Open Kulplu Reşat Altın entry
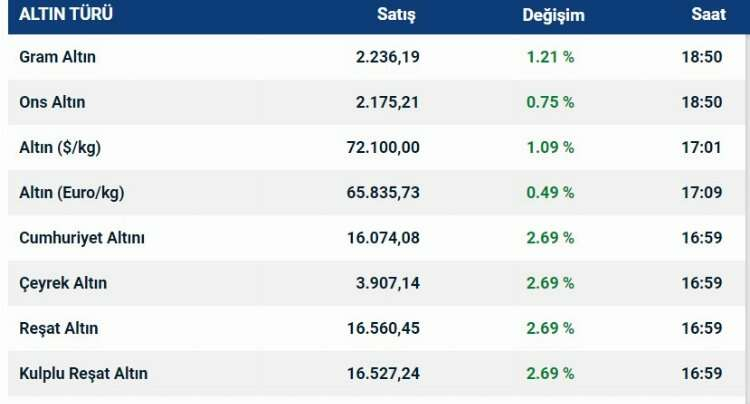The height and width of the screenshot is (404, 750). pyautogui.click(x=83, y=373)
